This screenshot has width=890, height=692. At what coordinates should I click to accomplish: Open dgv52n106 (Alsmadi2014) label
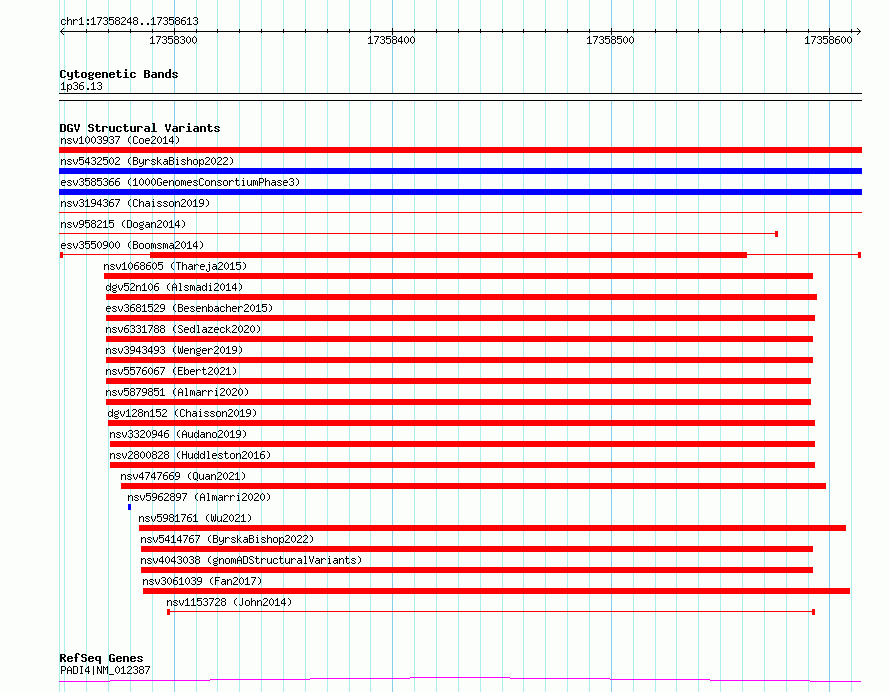tap(174, 287)
